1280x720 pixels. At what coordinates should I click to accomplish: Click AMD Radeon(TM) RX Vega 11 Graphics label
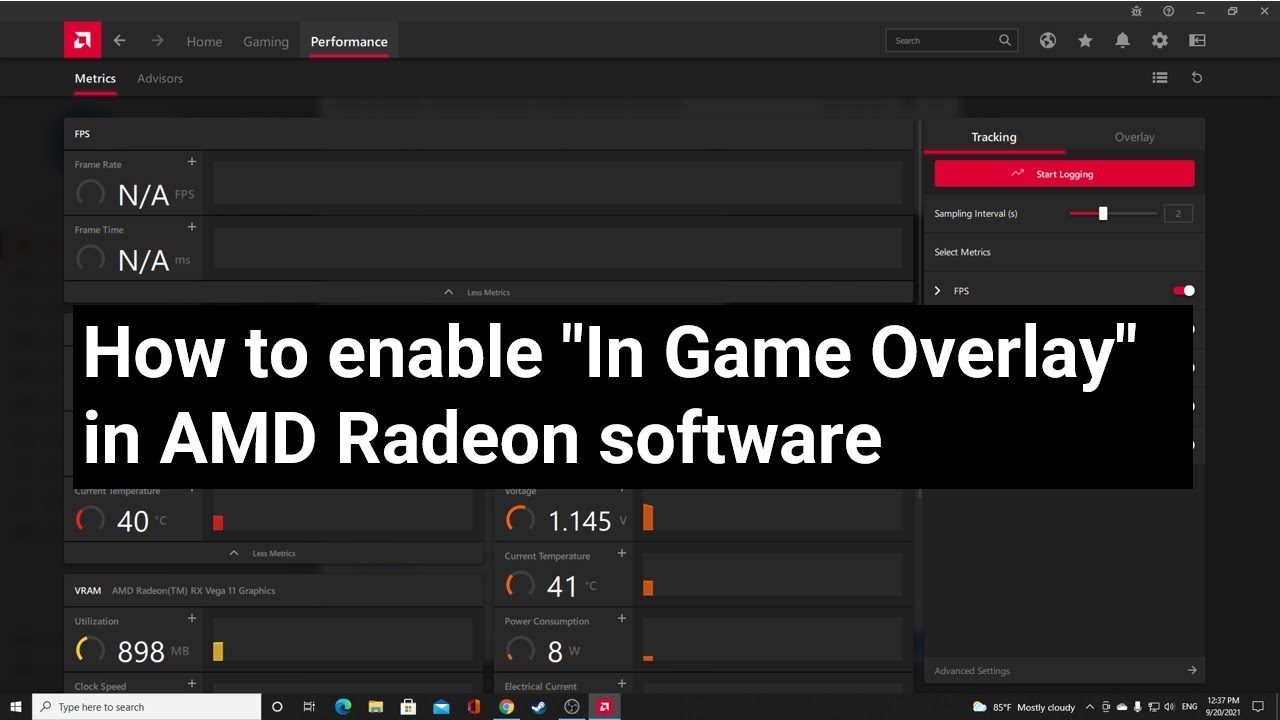(x=193, y=591)
